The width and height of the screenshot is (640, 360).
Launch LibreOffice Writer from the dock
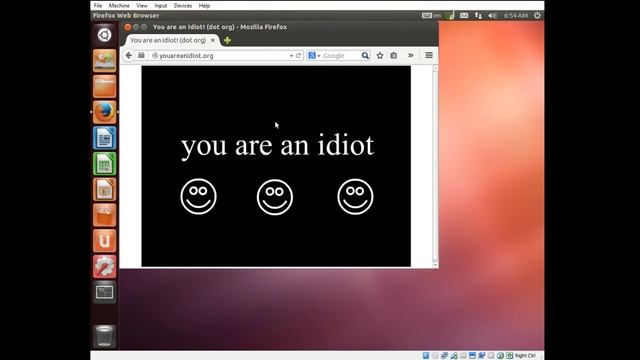104,138
